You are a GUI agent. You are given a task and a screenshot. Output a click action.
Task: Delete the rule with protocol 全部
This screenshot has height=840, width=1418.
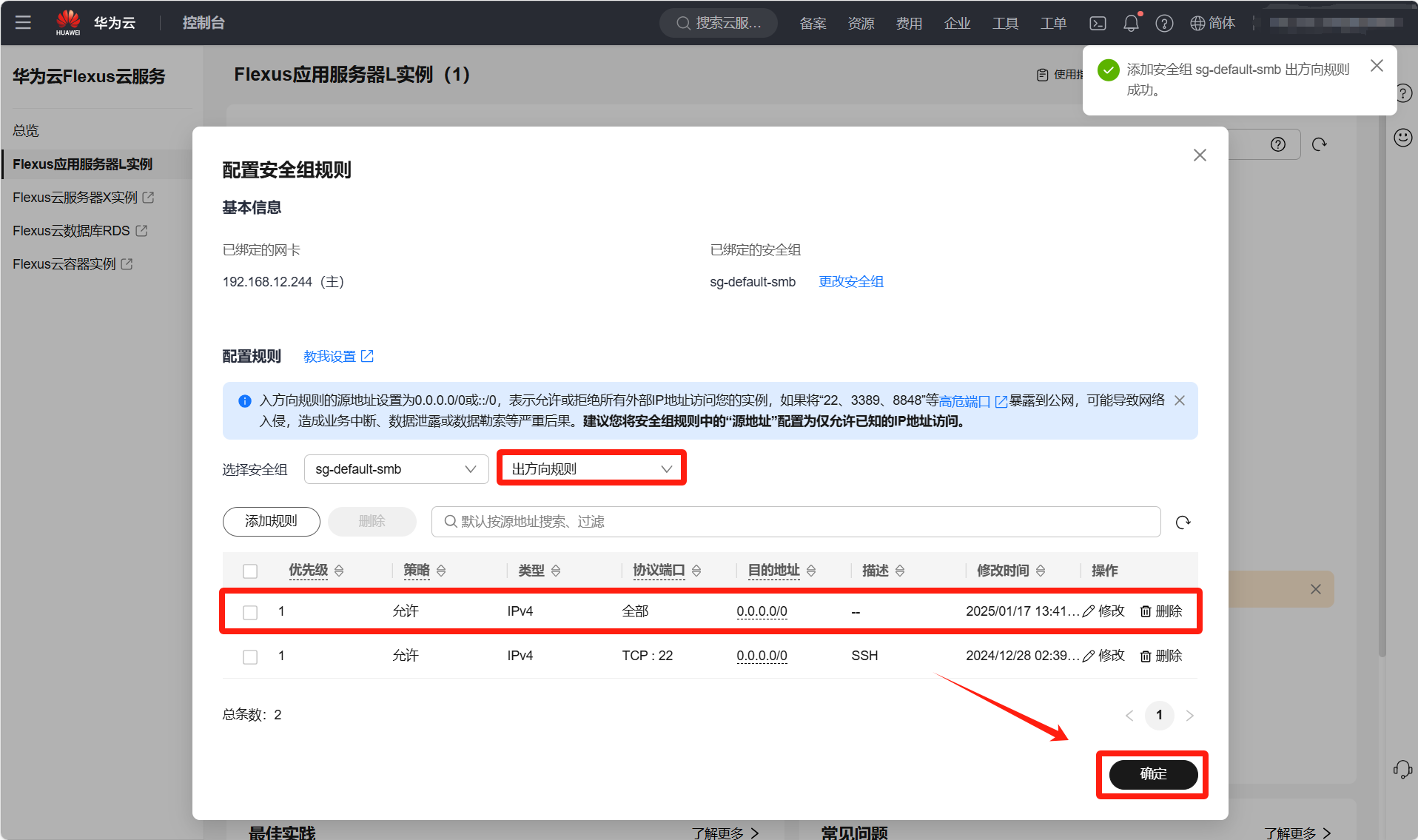click(x=1161, y=611)
